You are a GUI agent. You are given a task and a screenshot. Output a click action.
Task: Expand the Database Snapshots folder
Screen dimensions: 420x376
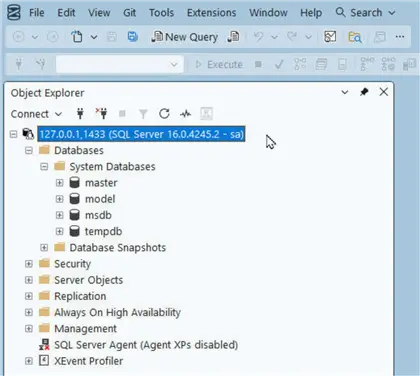(x=44, y=247)
